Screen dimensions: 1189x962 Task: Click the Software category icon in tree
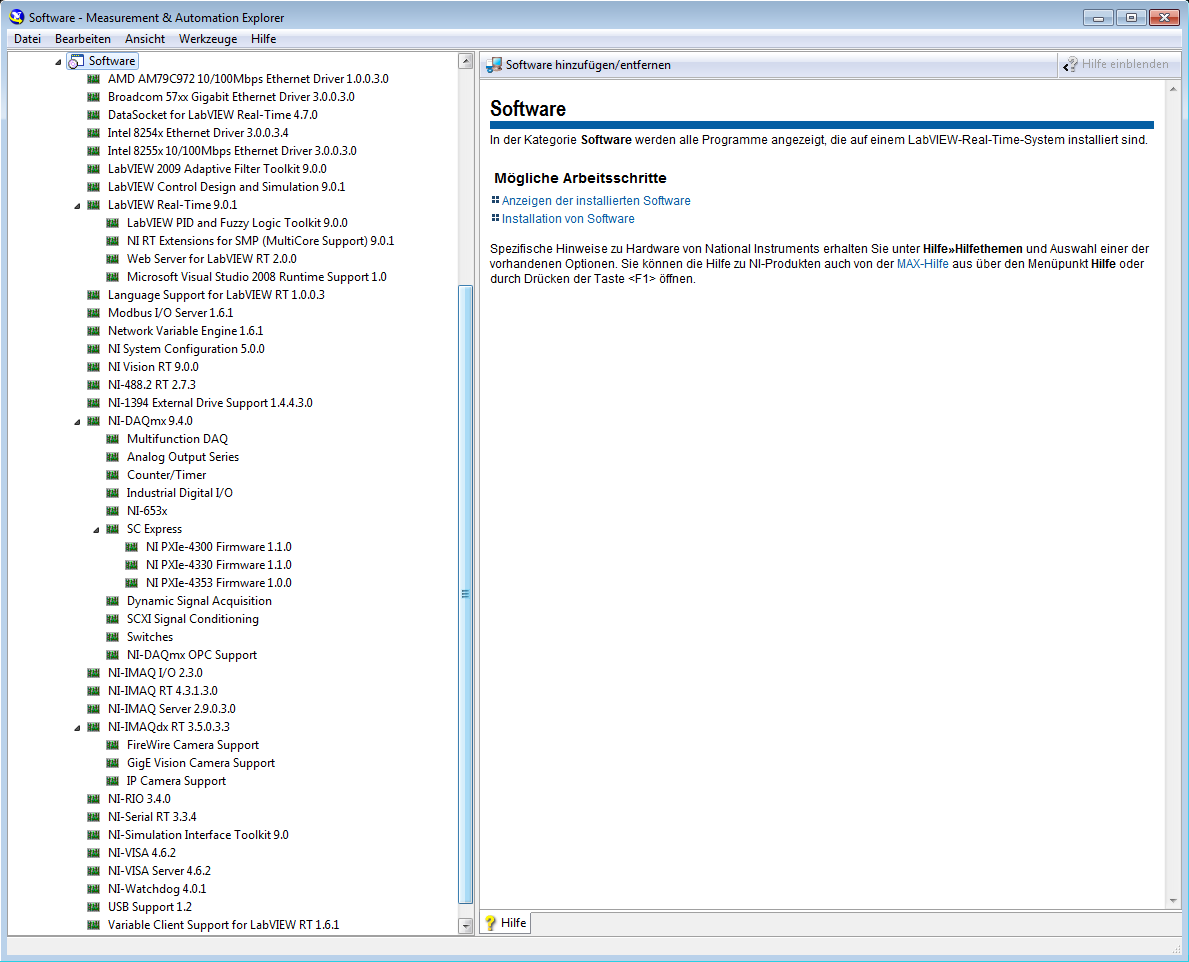click(x=76, y=61)
